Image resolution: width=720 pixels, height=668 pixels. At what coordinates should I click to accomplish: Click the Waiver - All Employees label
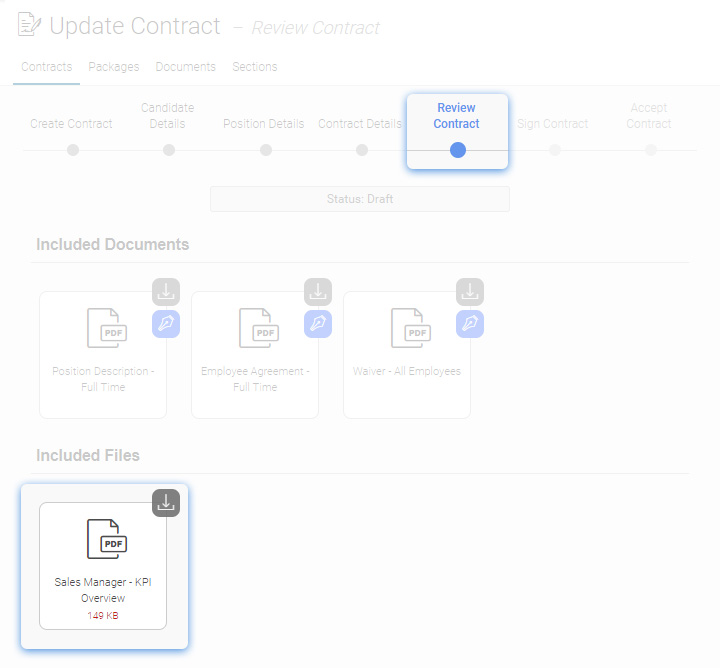(407, 371)
